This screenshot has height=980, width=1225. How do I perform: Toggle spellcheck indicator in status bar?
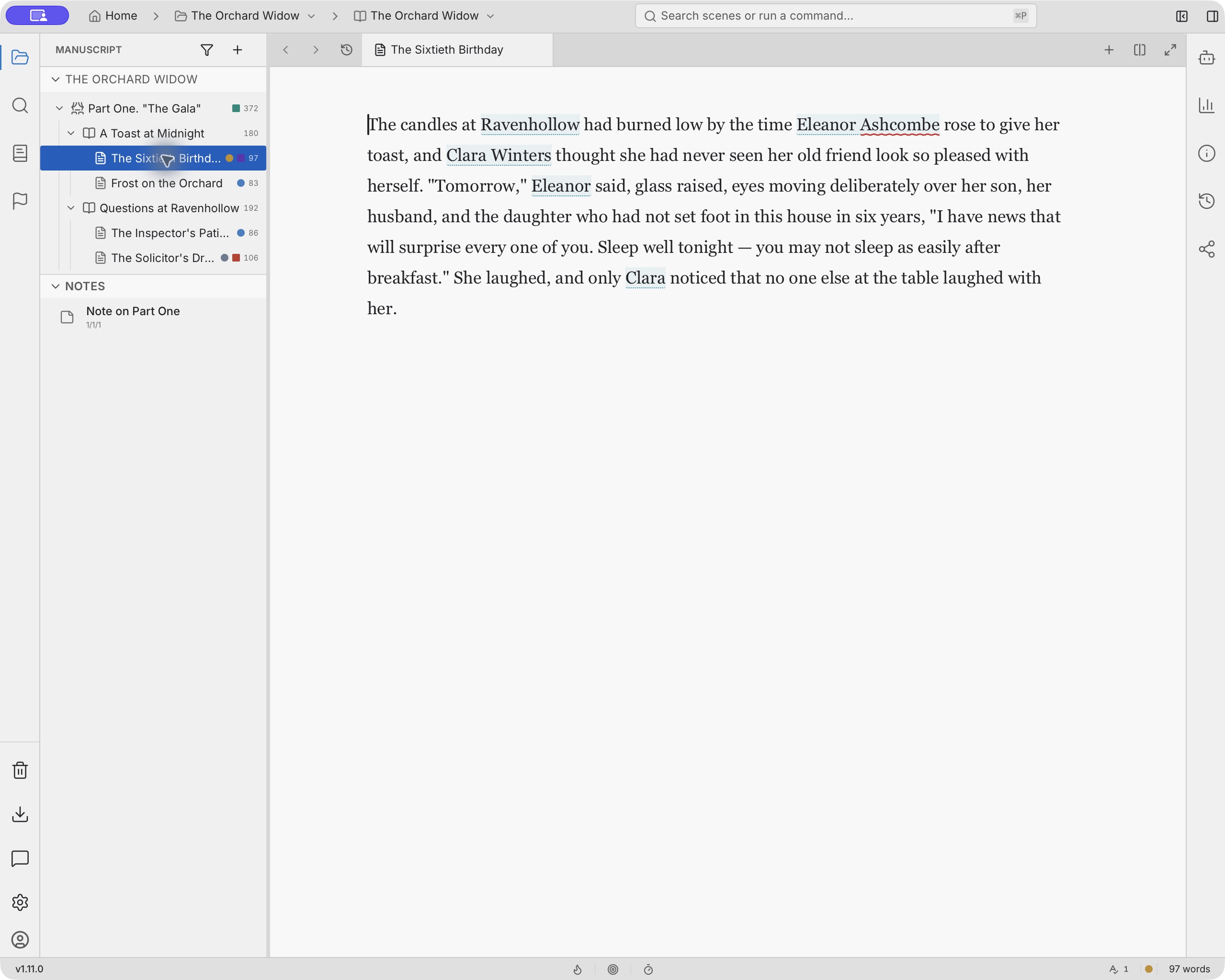point(1118,969)
